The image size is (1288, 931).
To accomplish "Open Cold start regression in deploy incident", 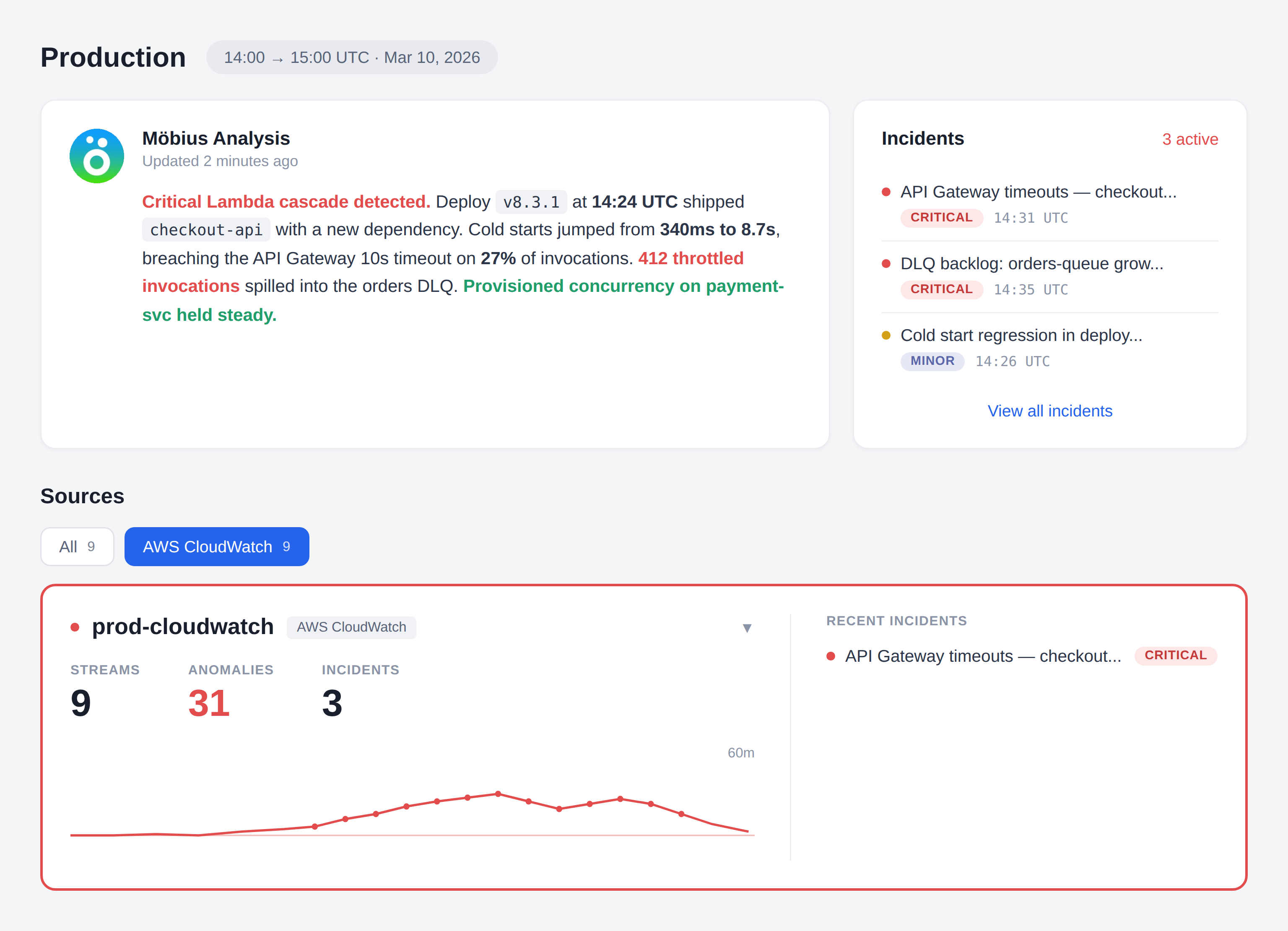I will click(x=1021, y=335).
